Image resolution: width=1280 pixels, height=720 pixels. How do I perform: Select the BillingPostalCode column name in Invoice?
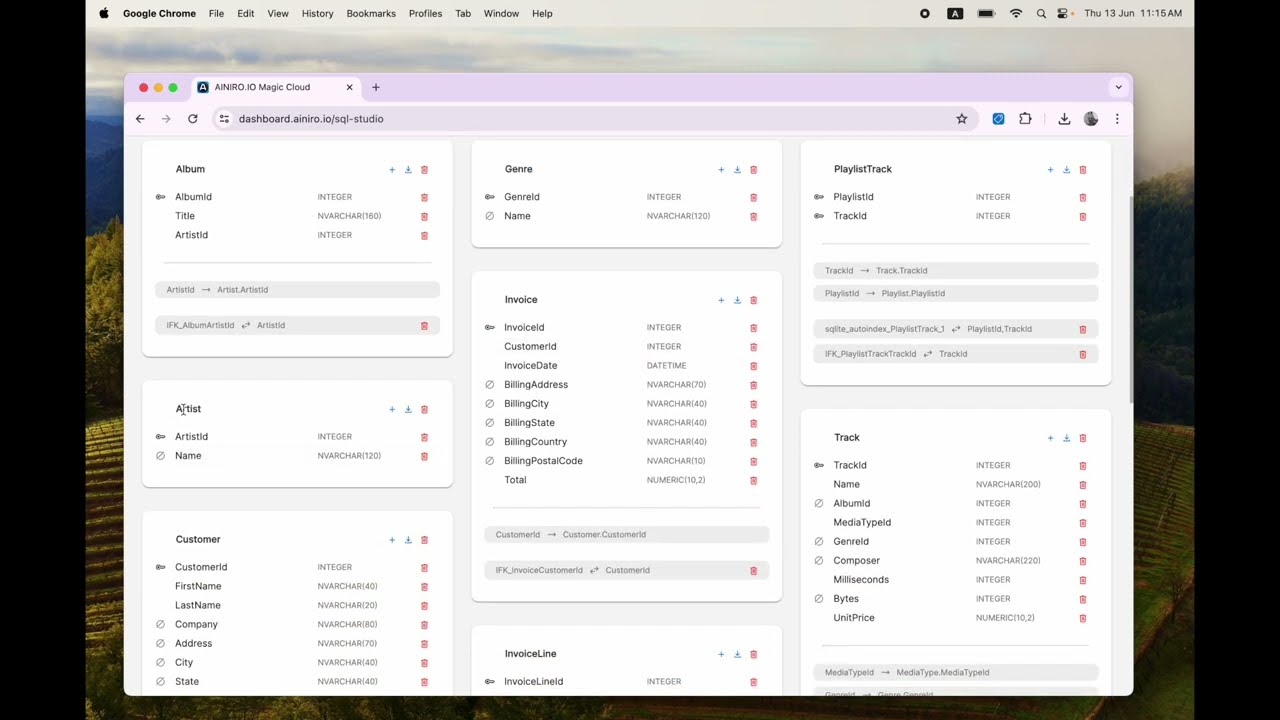[543, 461]
